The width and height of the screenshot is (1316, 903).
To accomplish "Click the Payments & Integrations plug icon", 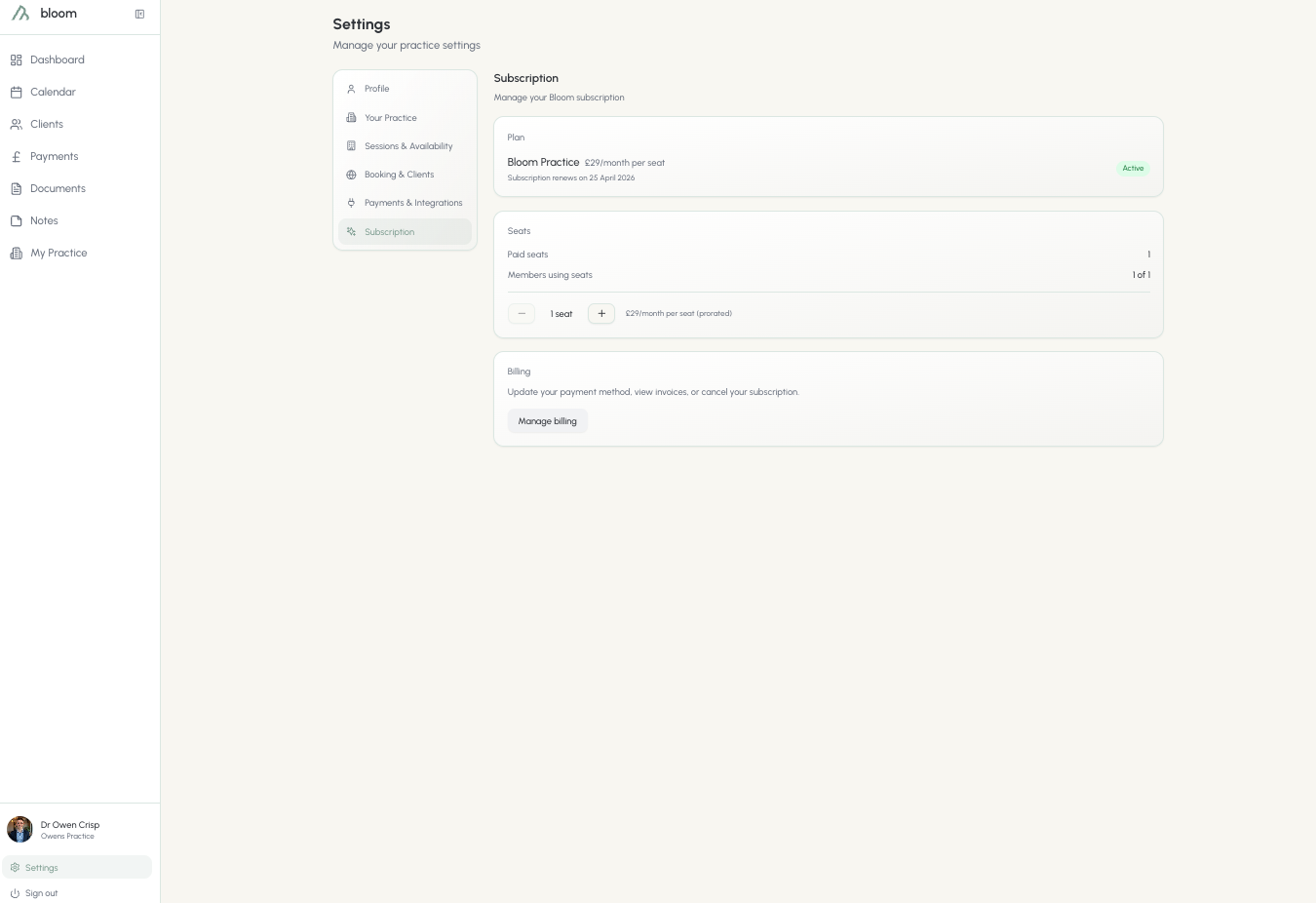I will pos(351,203).
